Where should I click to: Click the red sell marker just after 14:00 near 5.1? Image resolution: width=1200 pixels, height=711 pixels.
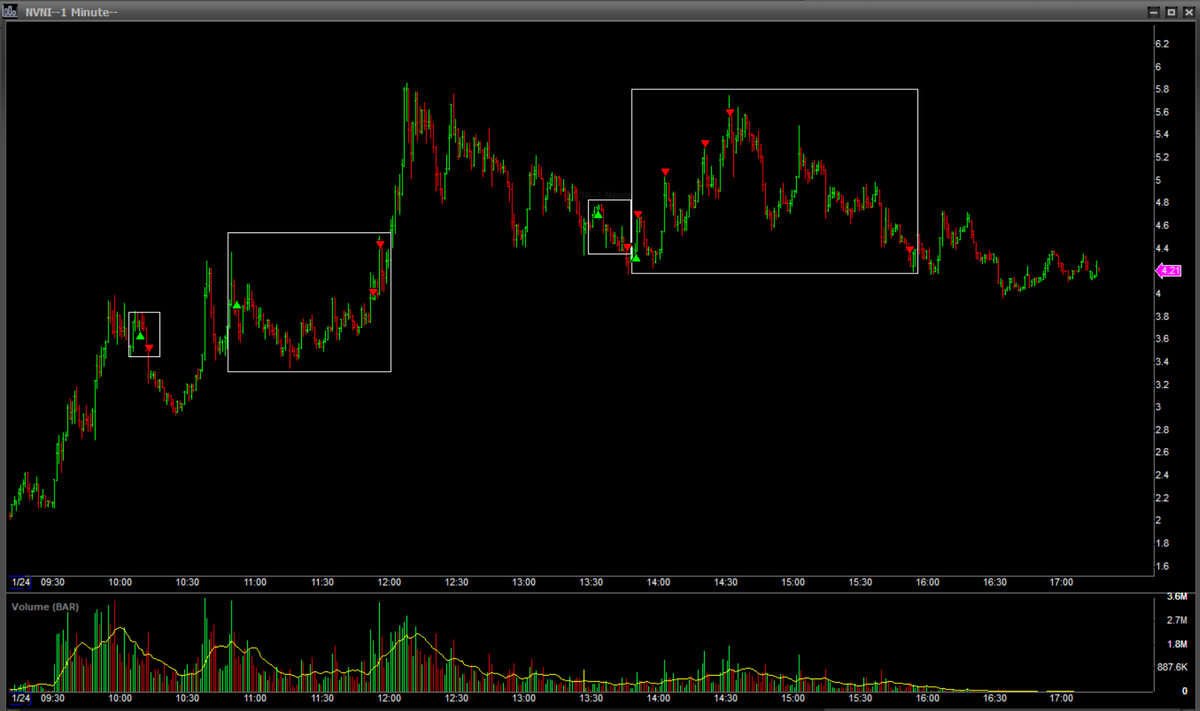[665, 172]
